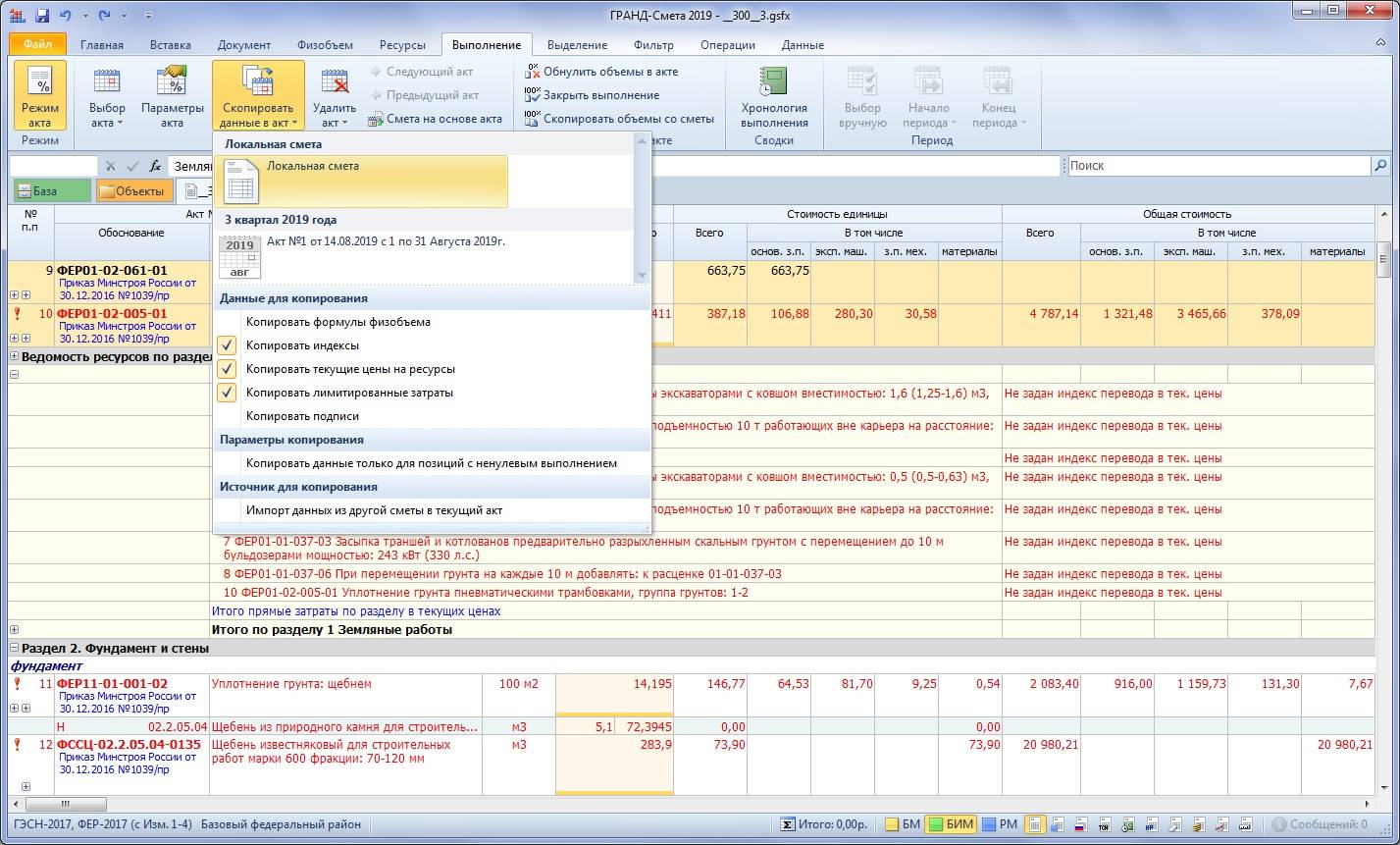Click the warning mark on row 12
Screen dimensions: 1400x845
[x=17, y=745]
